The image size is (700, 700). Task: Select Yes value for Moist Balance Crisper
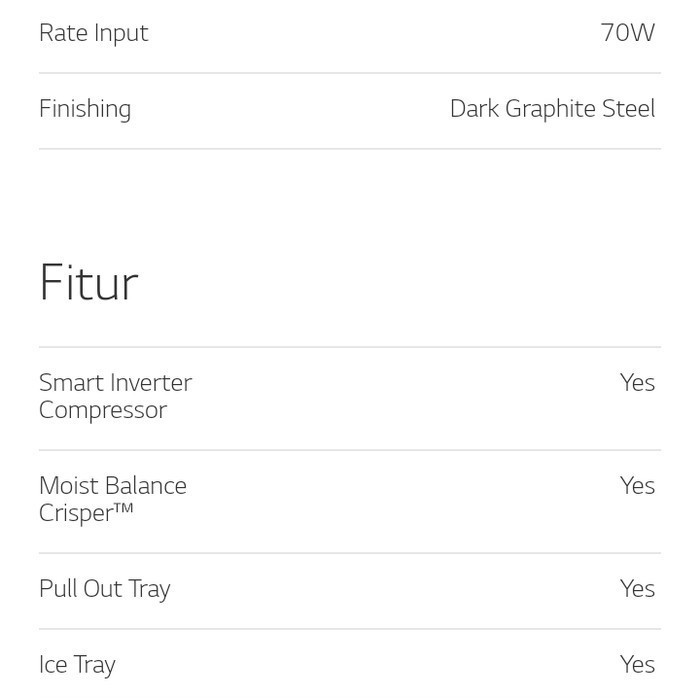(x=637, y=486)
